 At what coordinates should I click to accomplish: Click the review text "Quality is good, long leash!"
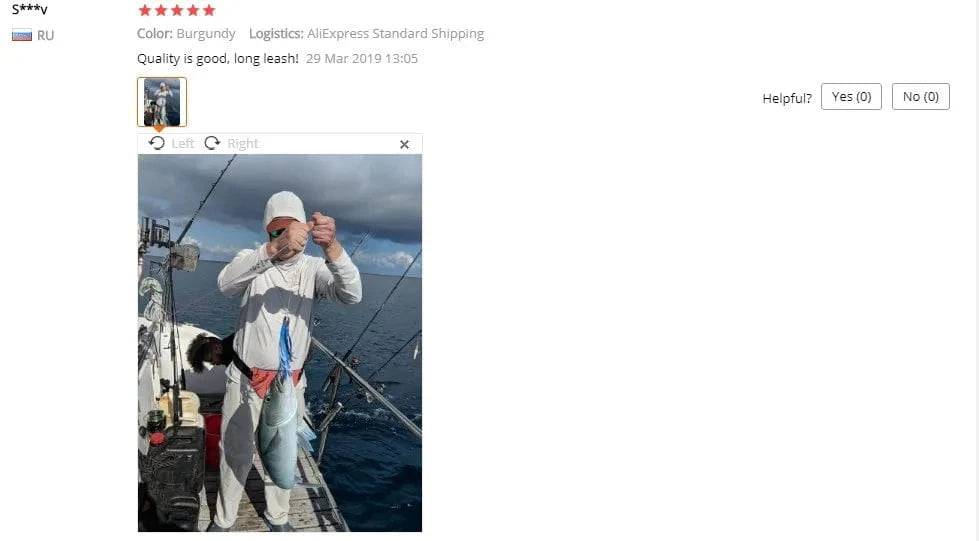click(x=218, y=59)
